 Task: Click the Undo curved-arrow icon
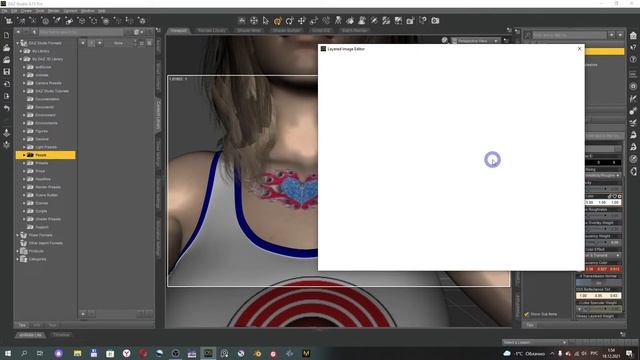tap(7, 108)
